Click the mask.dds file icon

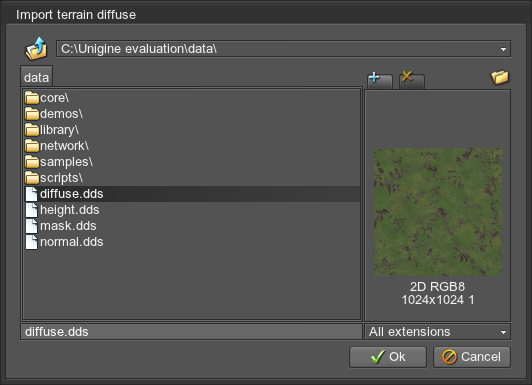click(32, 226)
